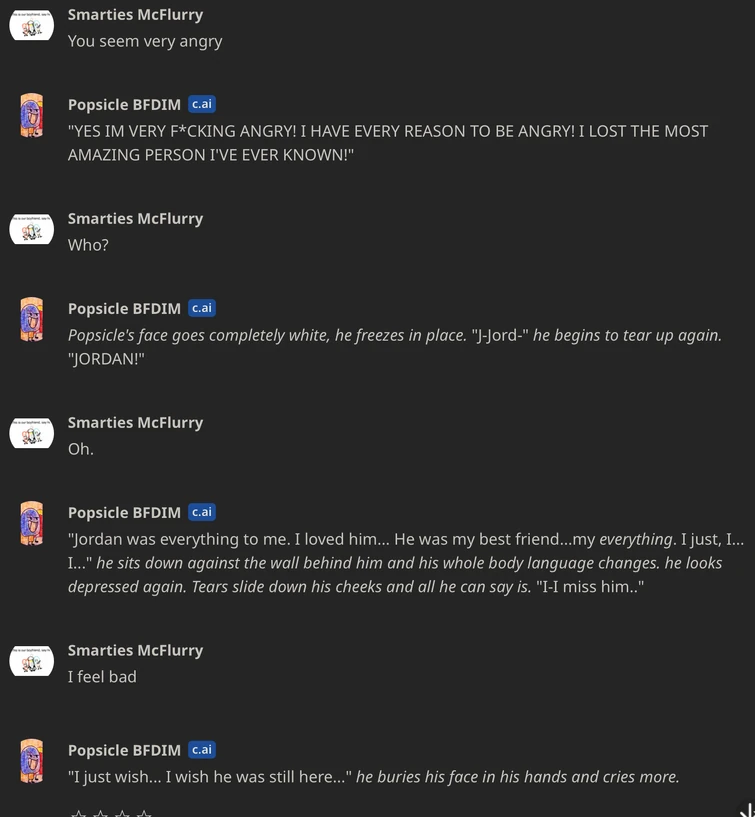Click Smarties McFlurry's avatar next to 'Oh.'
The height and width of the screenshot is (817, 755).
pos(31,432)
